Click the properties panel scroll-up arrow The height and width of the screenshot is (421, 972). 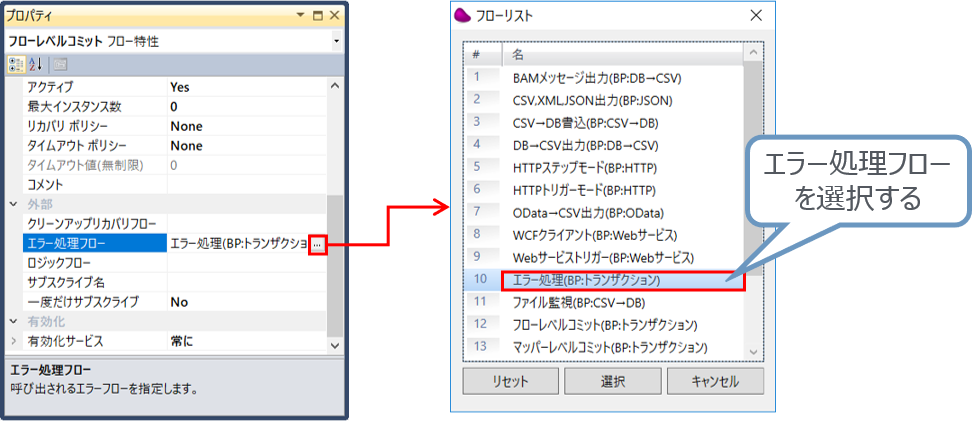(x=335, y=86)
